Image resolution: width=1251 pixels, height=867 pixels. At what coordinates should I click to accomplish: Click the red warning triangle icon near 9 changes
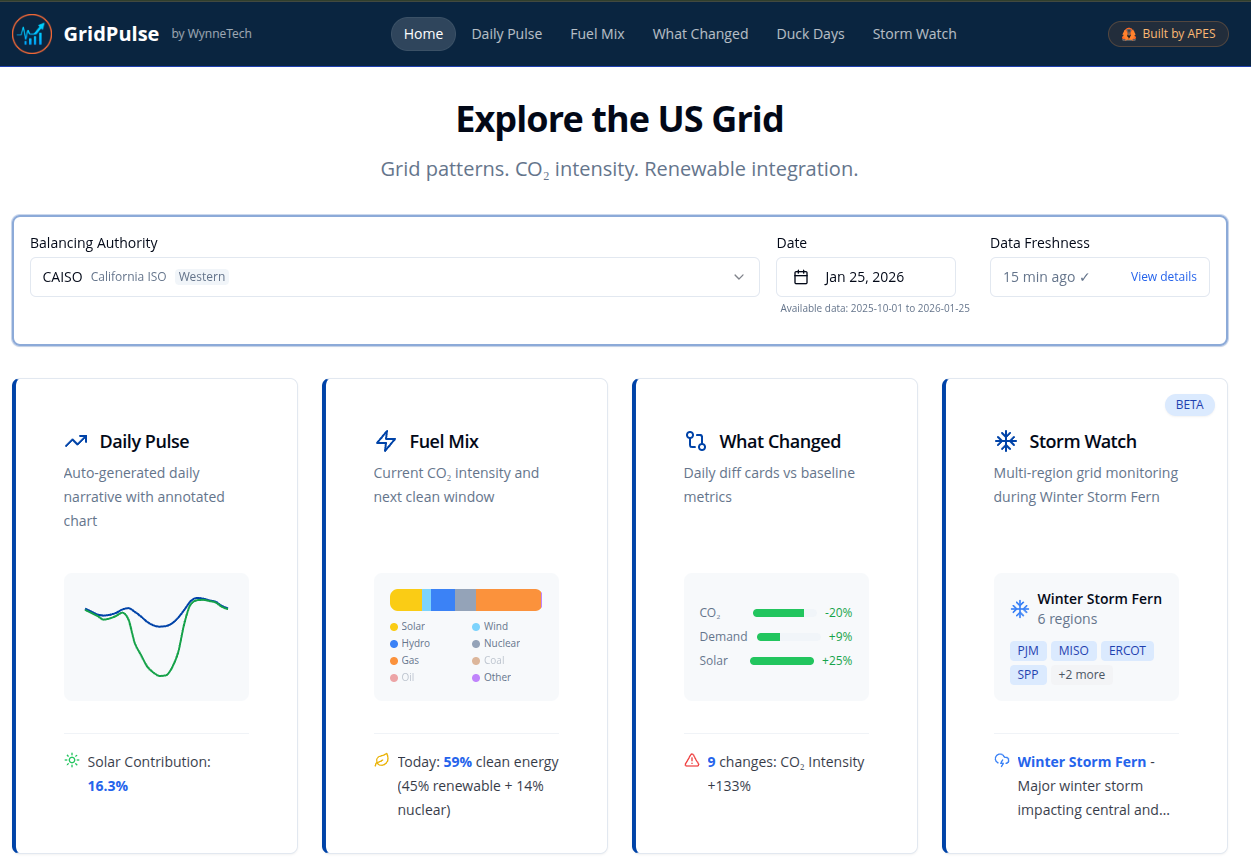pyautogui.click(x=691, y=761)
